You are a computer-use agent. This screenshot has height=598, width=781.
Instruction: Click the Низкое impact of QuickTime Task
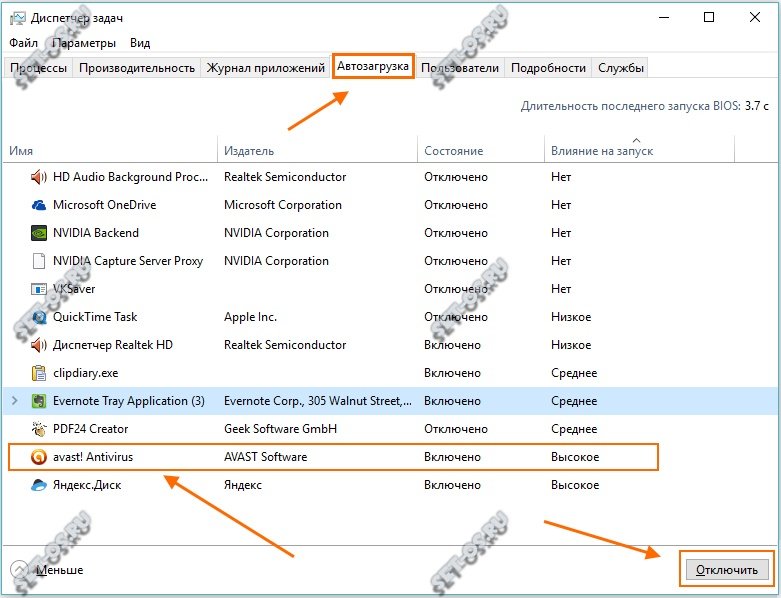click(x=571, y=317)
